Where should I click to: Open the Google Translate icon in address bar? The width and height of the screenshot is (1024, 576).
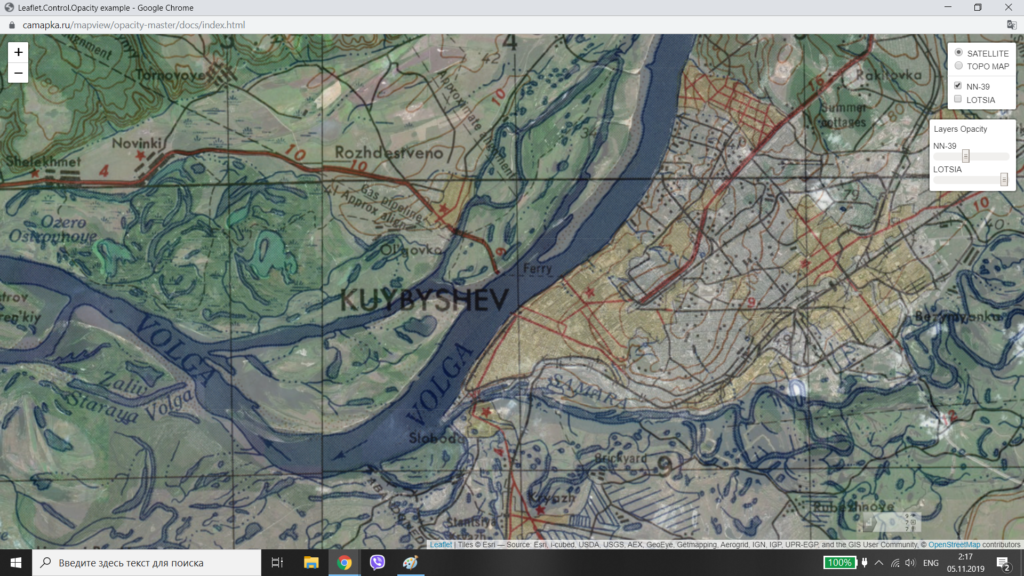(x=1010, y=24)
